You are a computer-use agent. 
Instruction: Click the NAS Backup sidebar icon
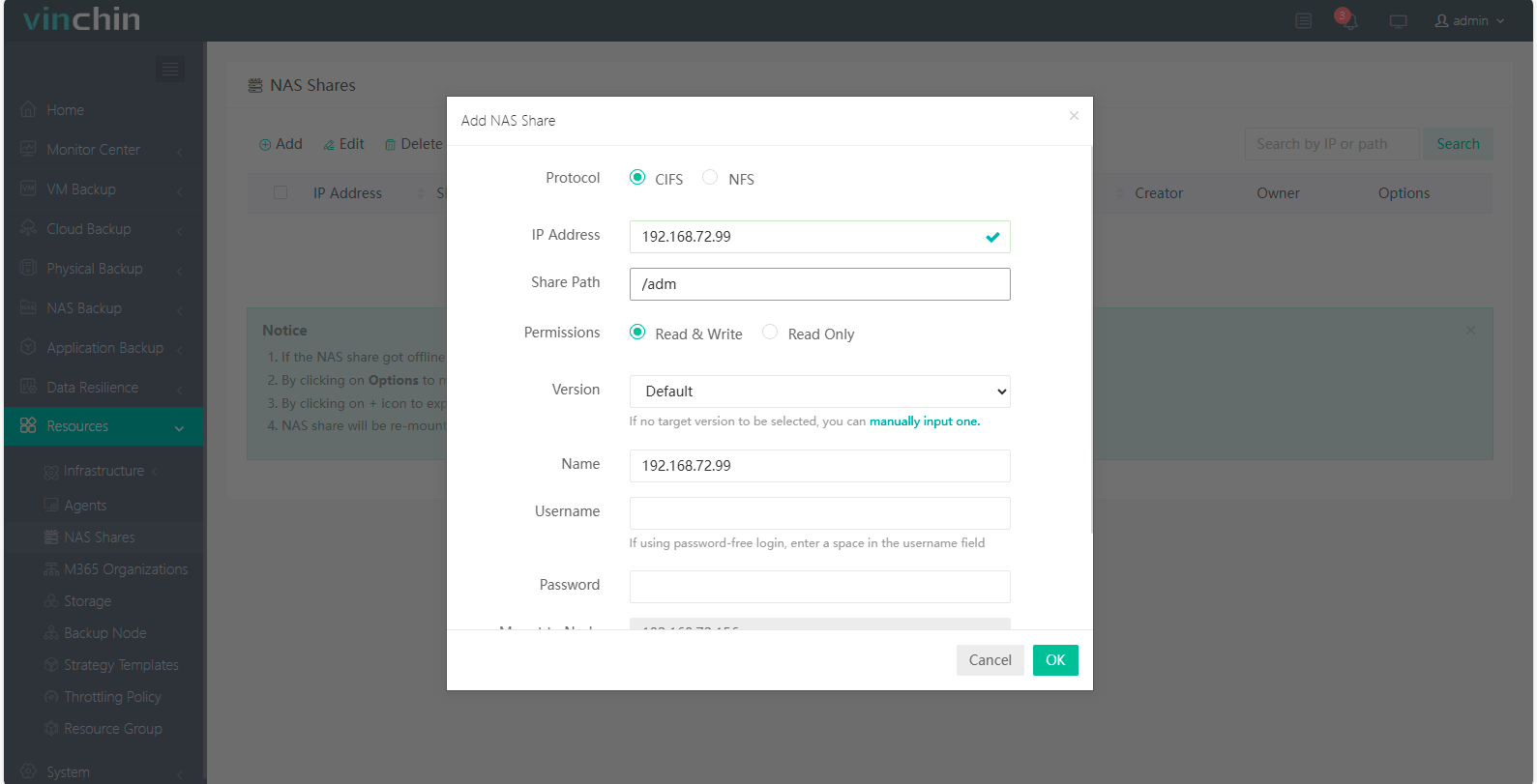click(x=28, y=307)
